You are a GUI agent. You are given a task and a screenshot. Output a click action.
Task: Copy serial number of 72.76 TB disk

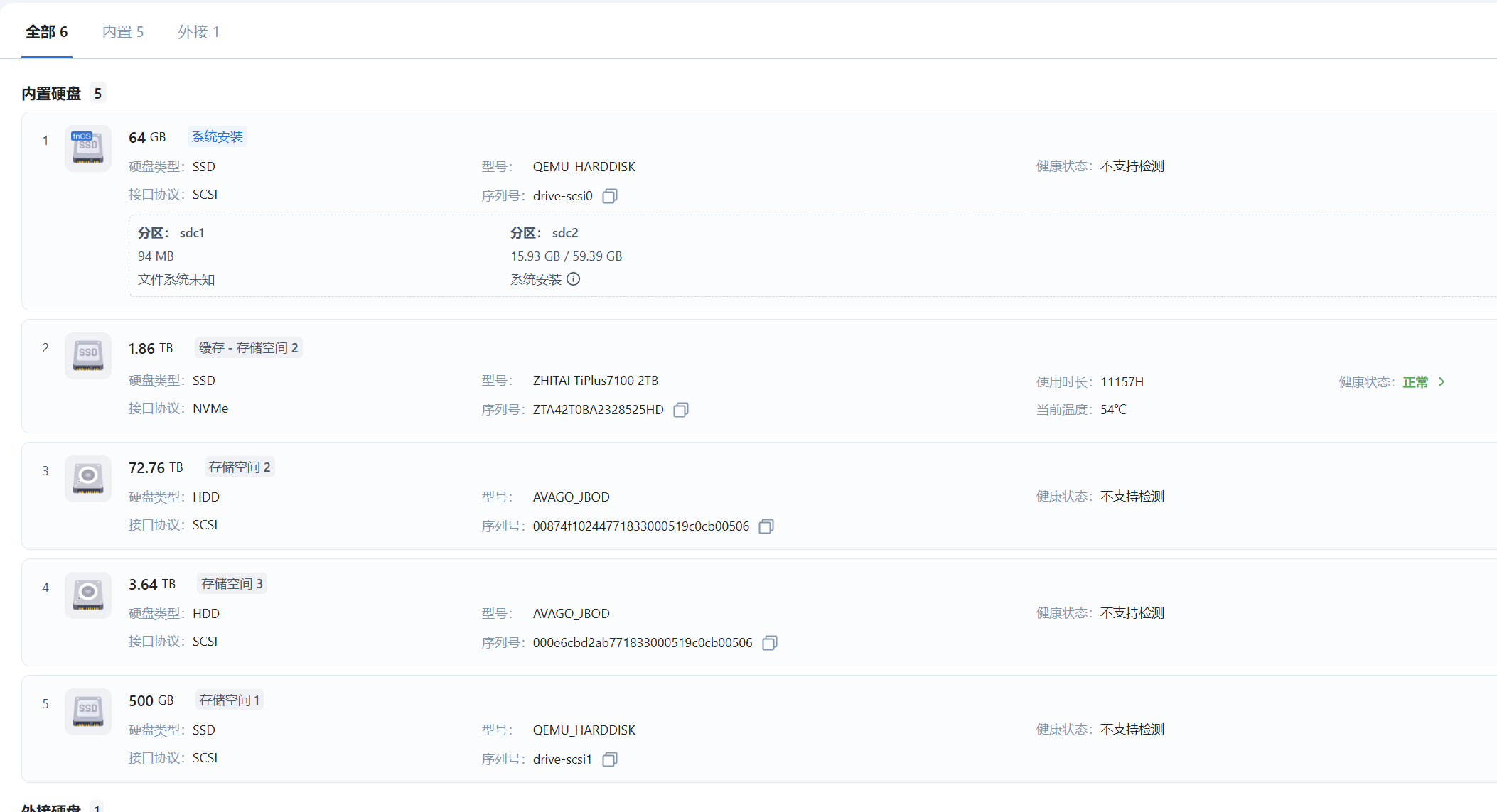click(x=766, y=526)
